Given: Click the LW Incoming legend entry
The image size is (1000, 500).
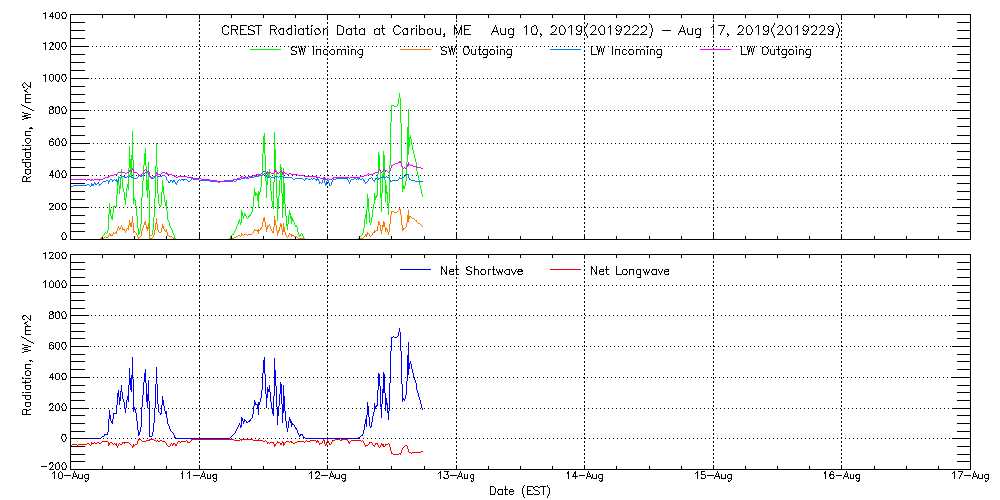Looking at the screenshot, I should [626, 52].
